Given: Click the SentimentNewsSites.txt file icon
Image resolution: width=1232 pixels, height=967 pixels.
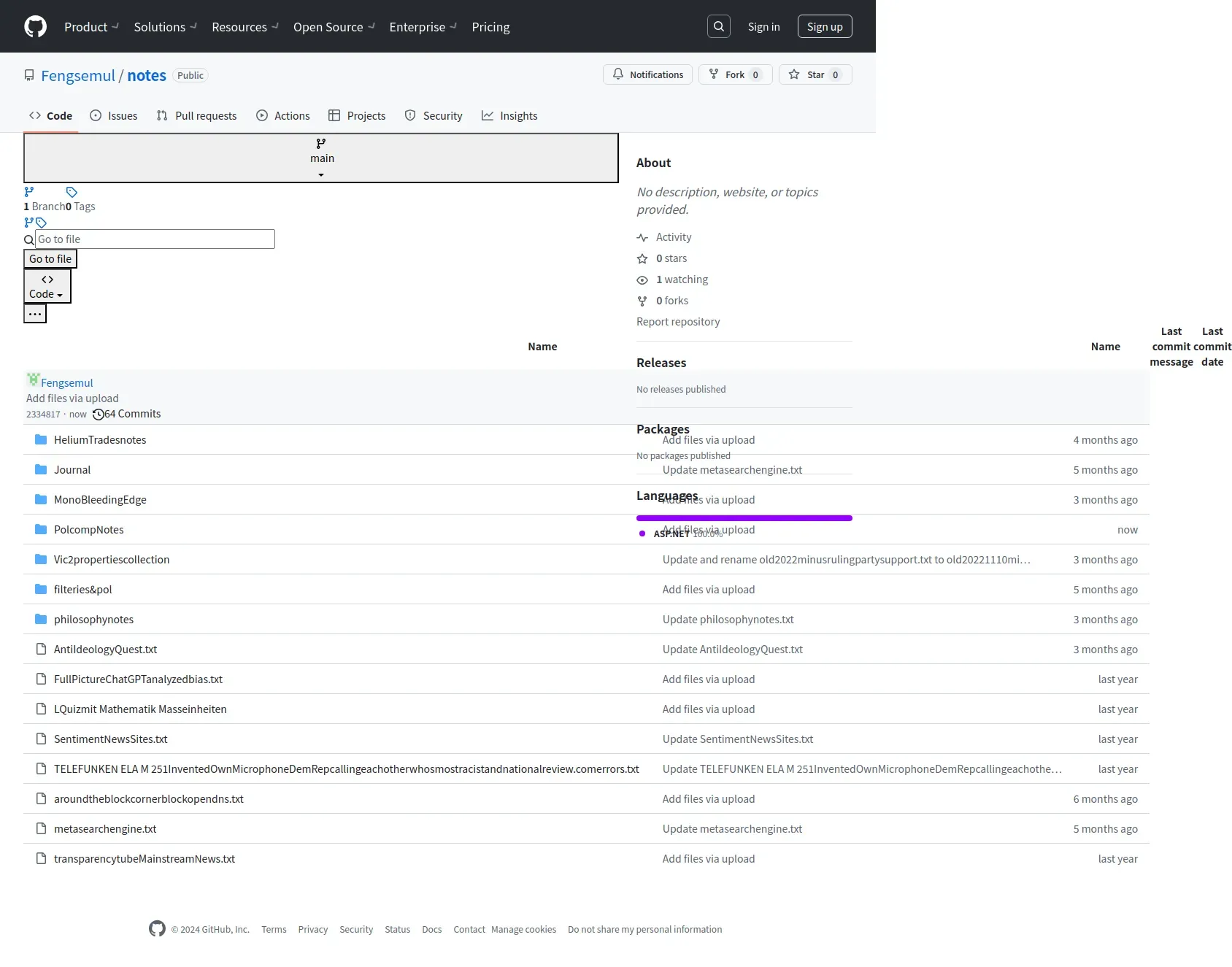Looking at the screenshot, I should (x=41, y=739).
